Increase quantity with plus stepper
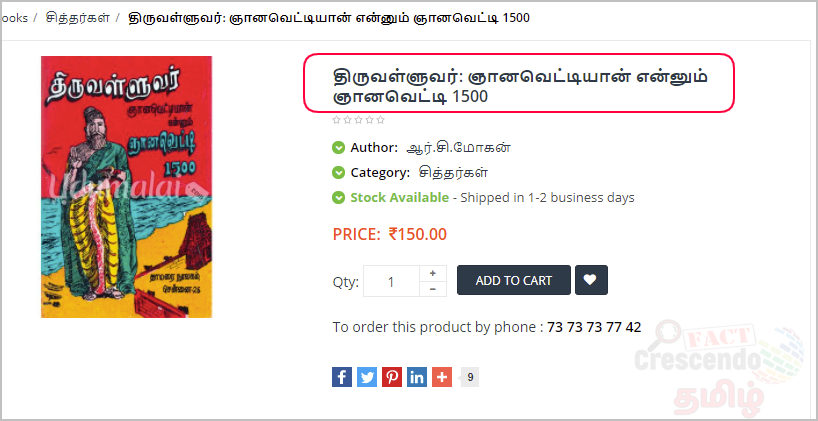Image resolution: width=818 pixels, height=421 pixels. (433, 273)
